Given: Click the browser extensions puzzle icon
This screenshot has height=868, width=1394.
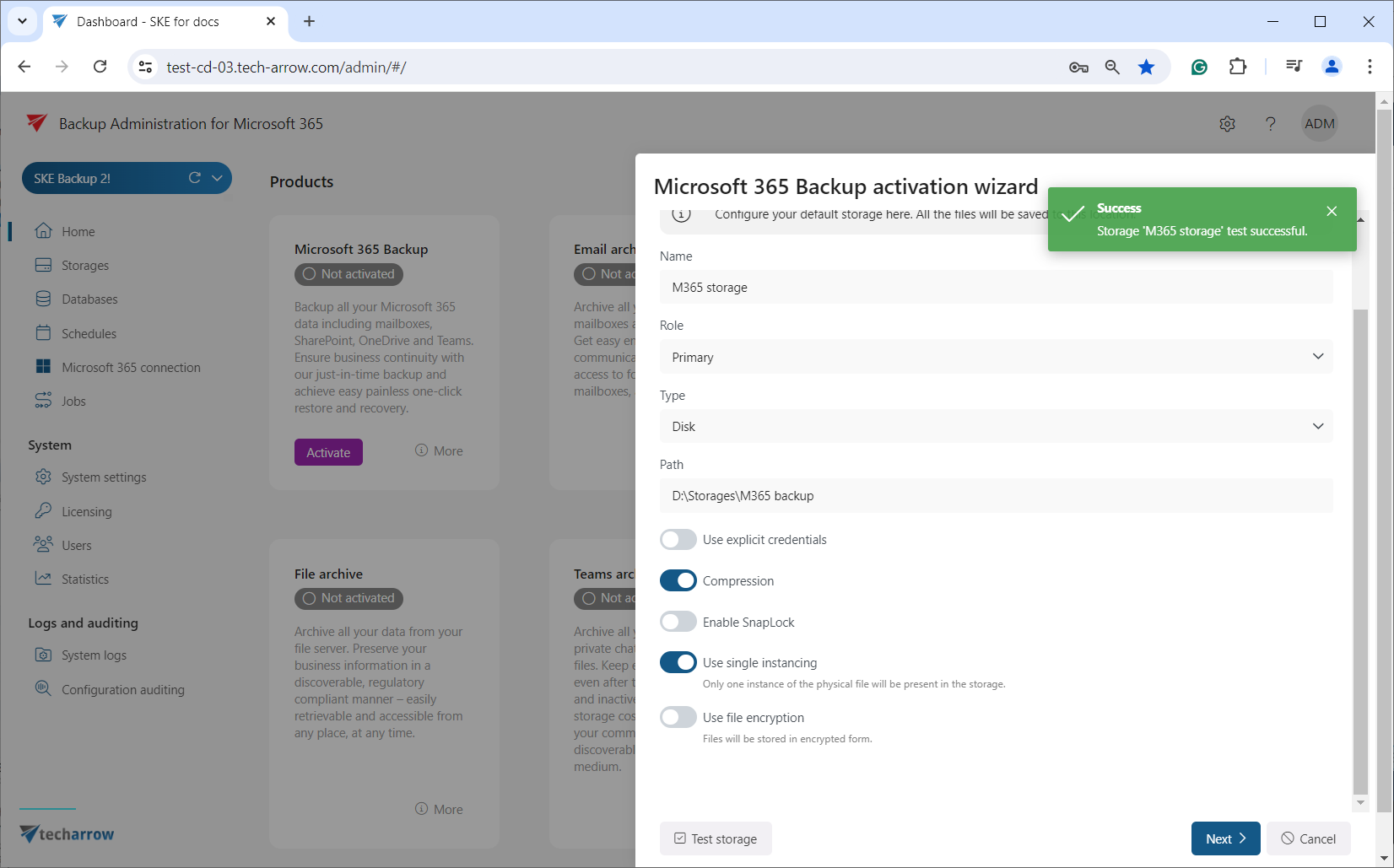Looking at the screenshot, I should [1237, 67].
